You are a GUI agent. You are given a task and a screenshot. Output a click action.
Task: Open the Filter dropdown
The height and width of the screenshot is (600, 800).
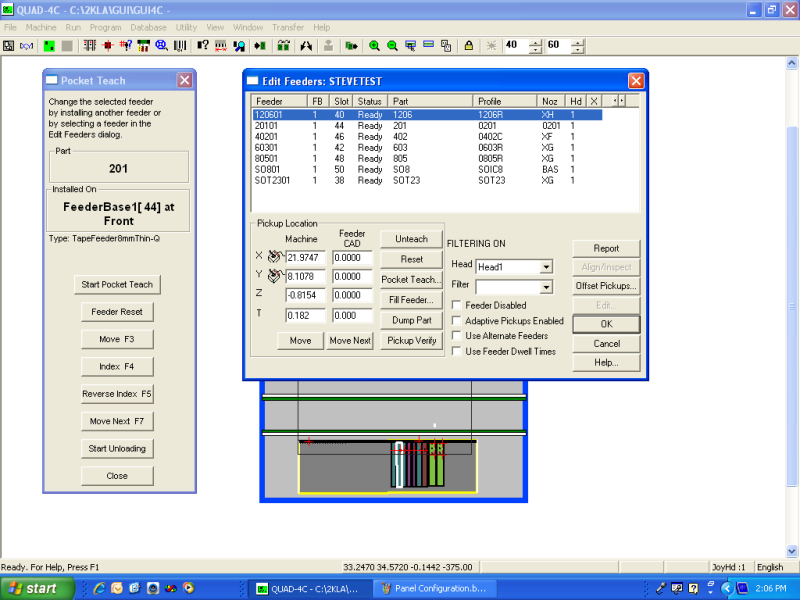coord(546,287)
